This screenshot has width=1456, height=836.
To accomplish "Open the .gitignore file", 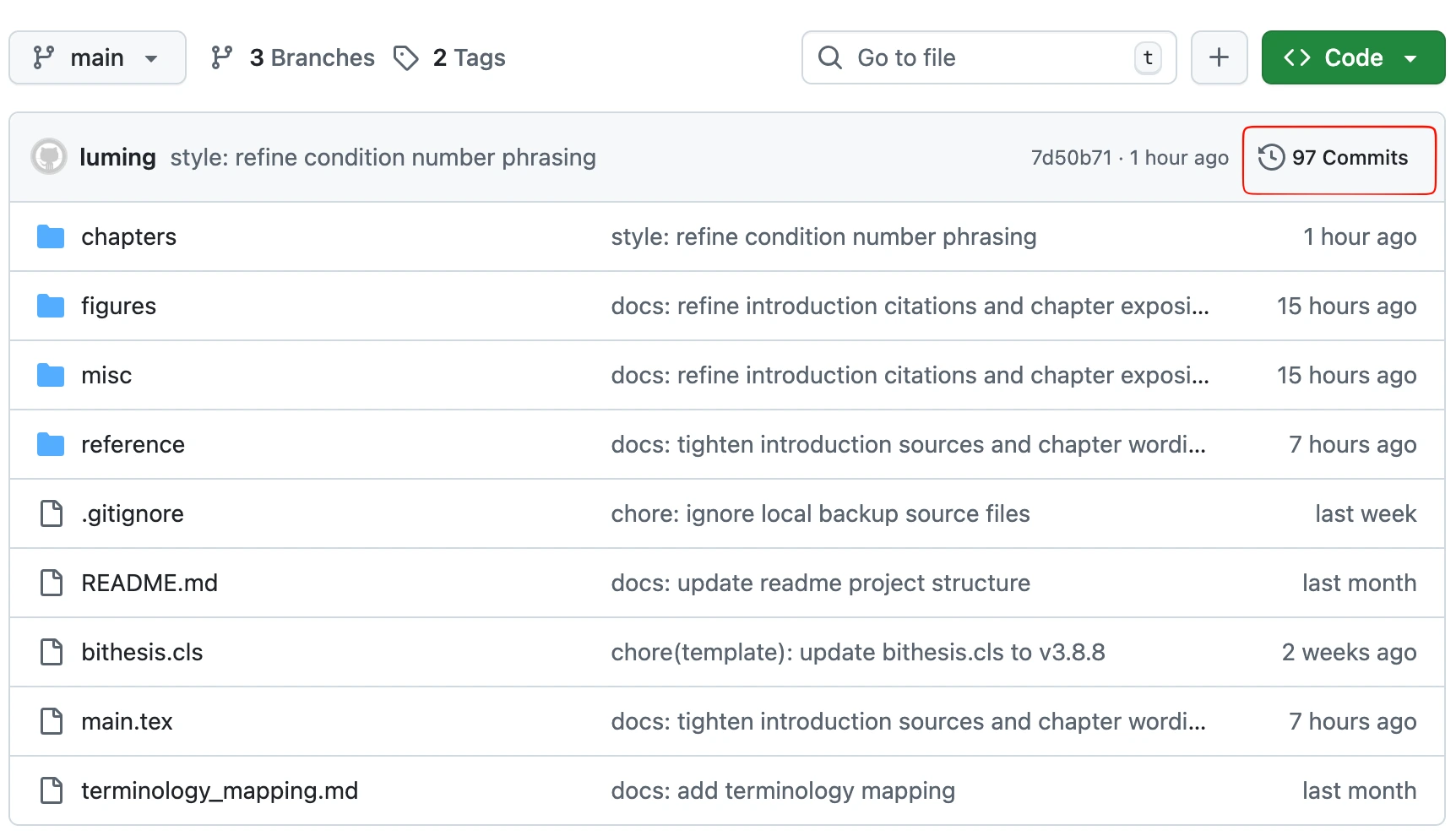I will click(133, 513).
